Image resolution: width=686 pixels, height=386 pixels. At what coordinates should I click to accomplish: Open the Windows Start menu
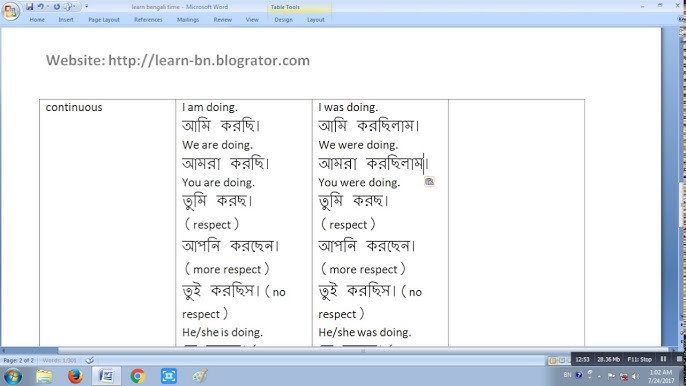coord(13,376)
